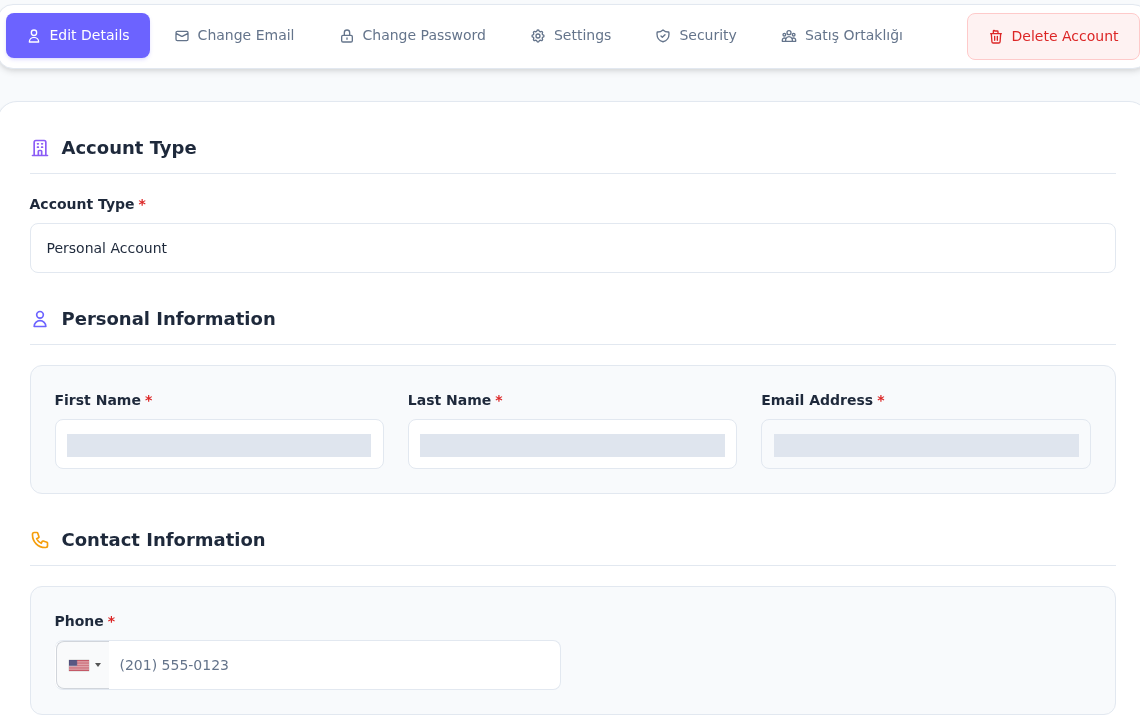The width and height of the screenshot is (1140, 725).
Task: Focus the Last Name input field
Action: tap(572, 444)
